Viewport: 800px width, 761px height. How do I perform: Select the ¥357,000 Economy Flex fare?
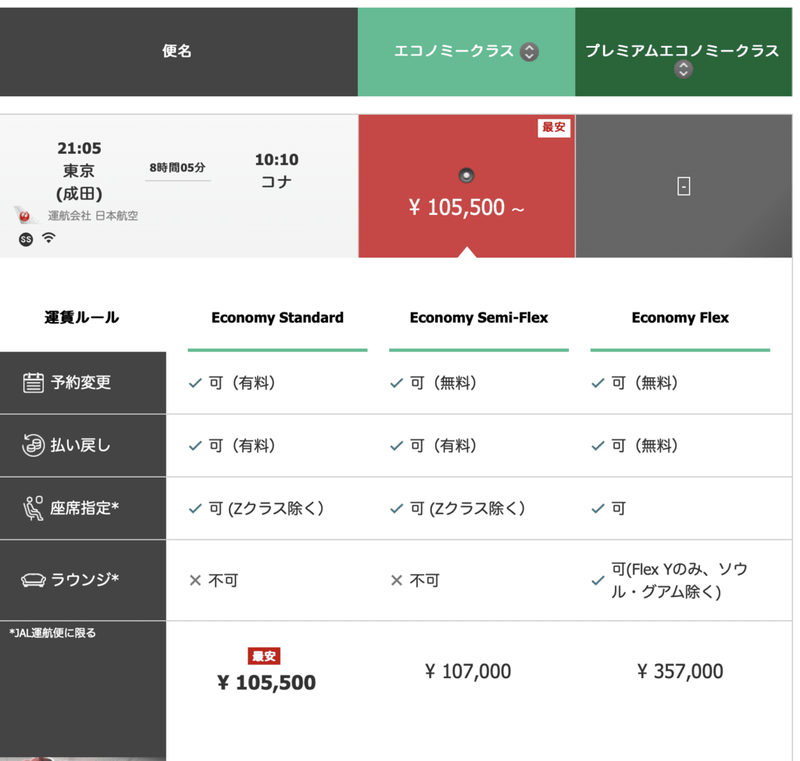pos(679,671)
